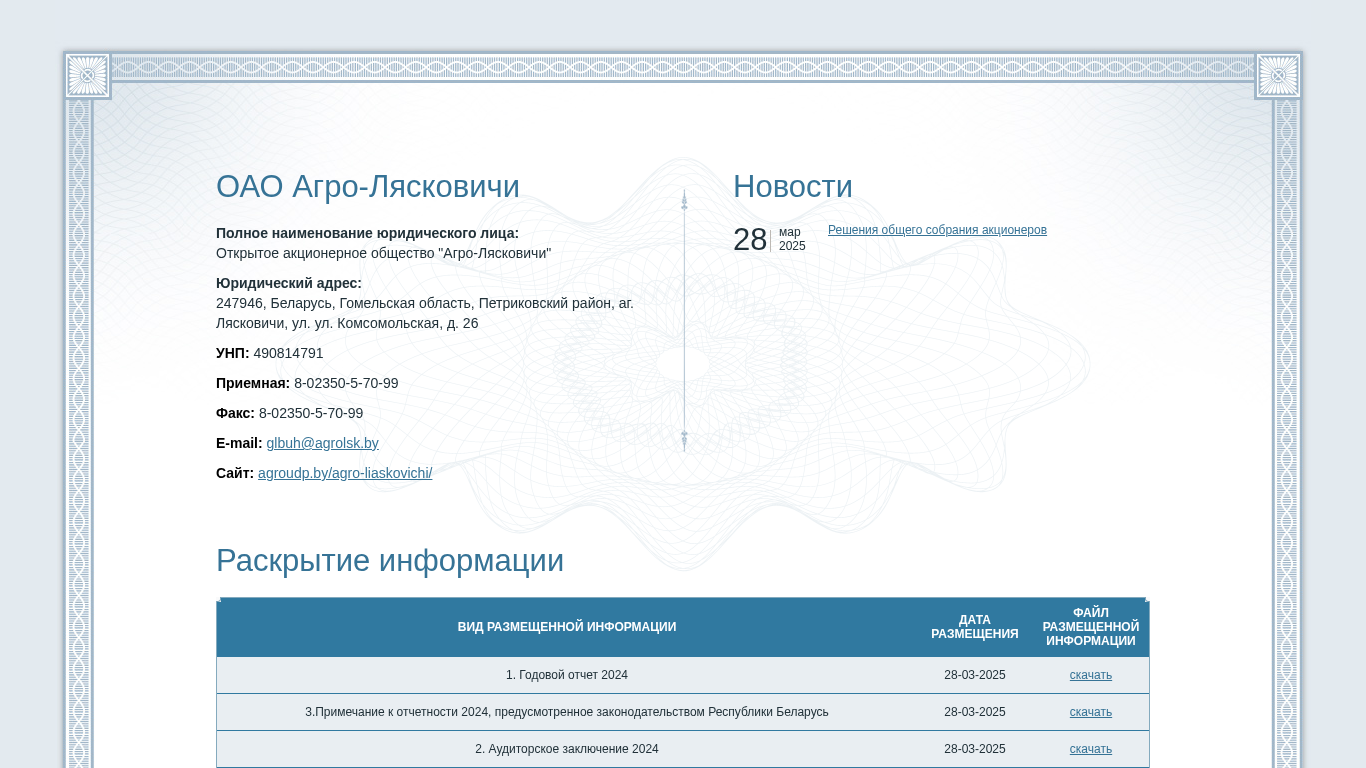Download the Годовой отчет 2024 file
Screen dimensions: 1366x768
pos(1090,675)
